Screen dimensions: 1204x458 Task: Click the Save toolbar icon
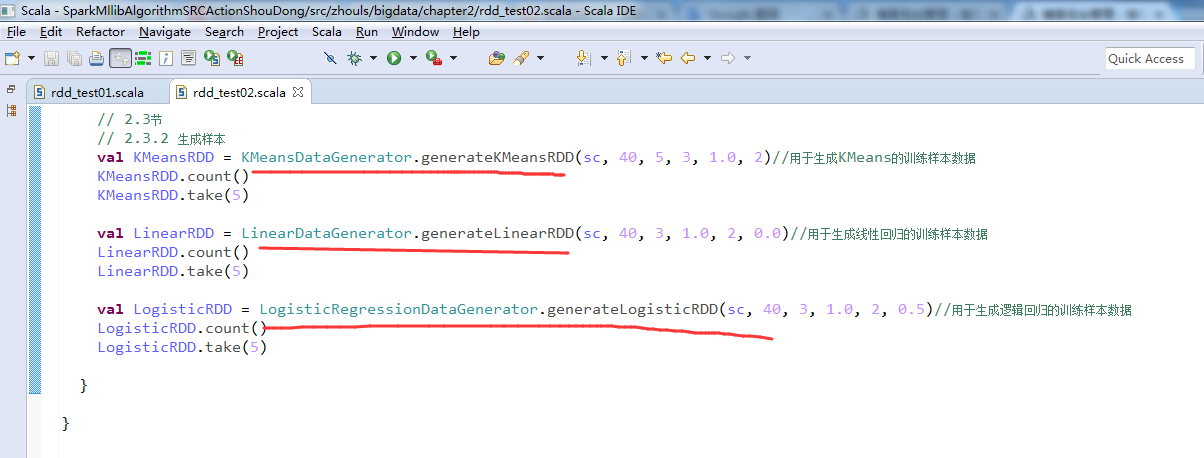pos(51,59)
